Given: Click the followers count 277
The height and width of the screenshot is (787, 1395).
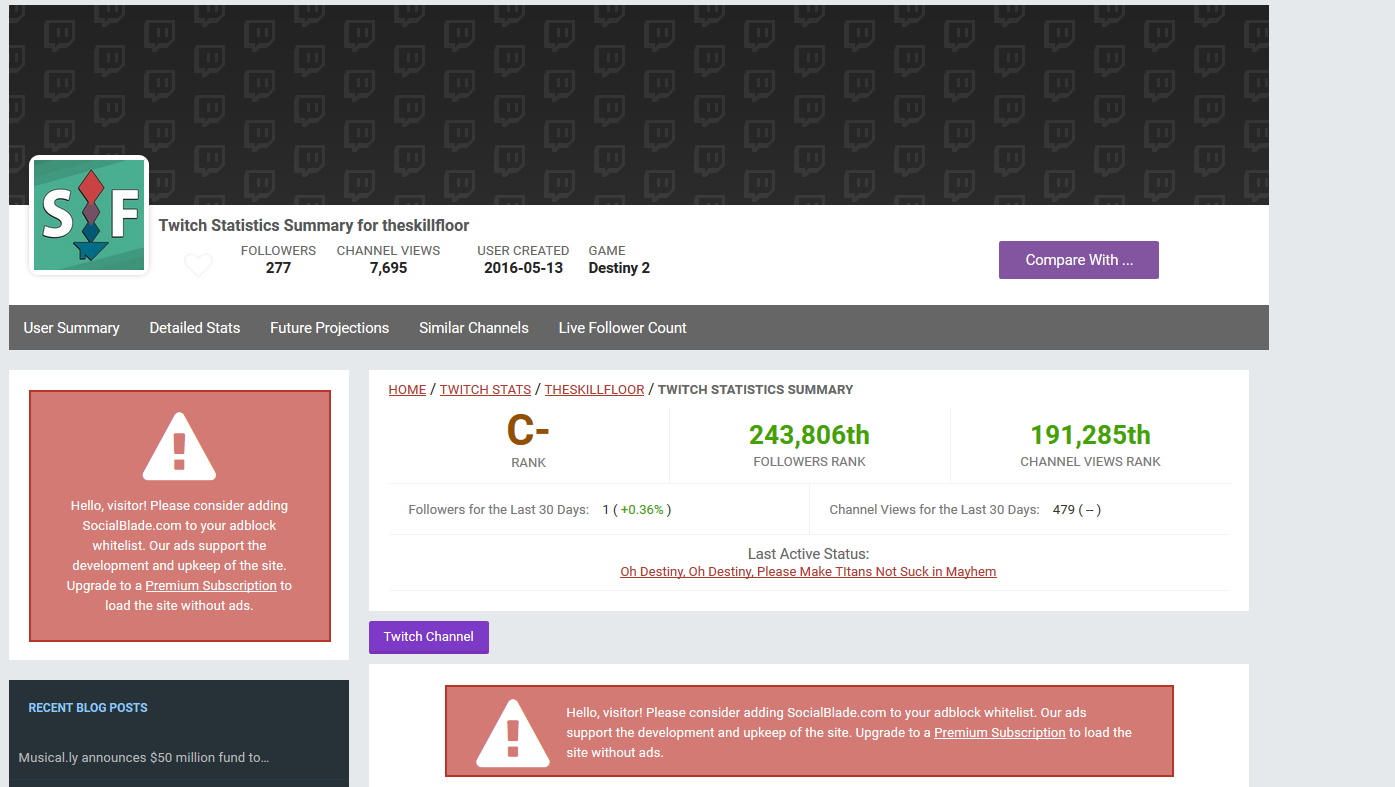Looking at the screenshot, I should click(x=278, y=268).
